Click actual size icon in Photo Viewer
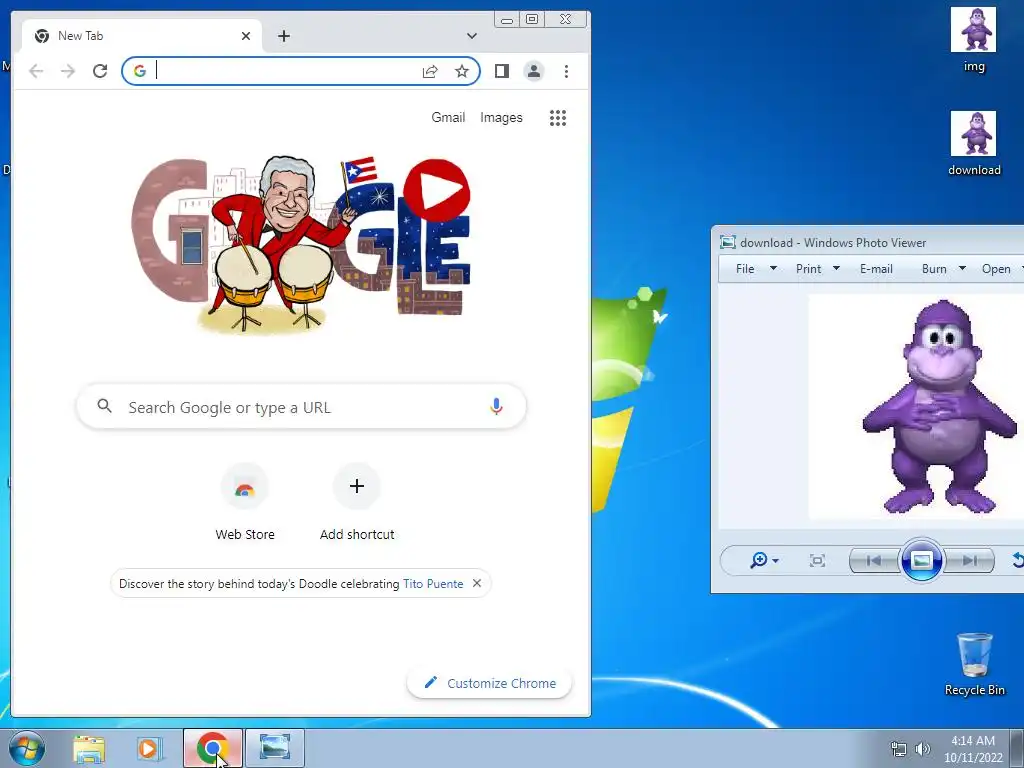This screenshot has height=768, width=1024. tap(817, 560)
